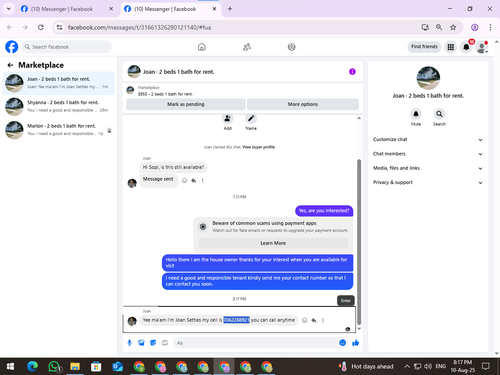Click Mark as pending button
Viewport: 500px width, 375px height.
coord(186,104)
